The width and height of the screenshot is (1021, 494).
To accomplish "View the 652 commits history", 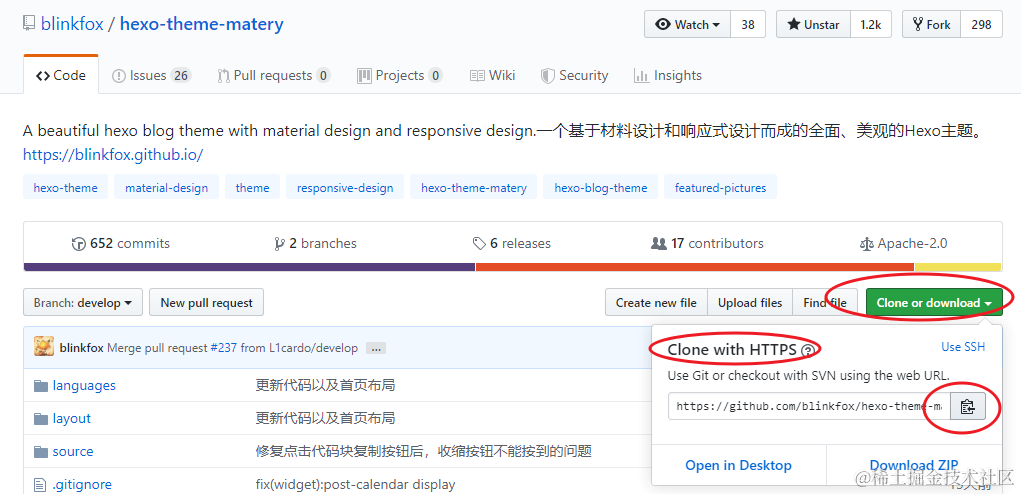I will 120,243.
